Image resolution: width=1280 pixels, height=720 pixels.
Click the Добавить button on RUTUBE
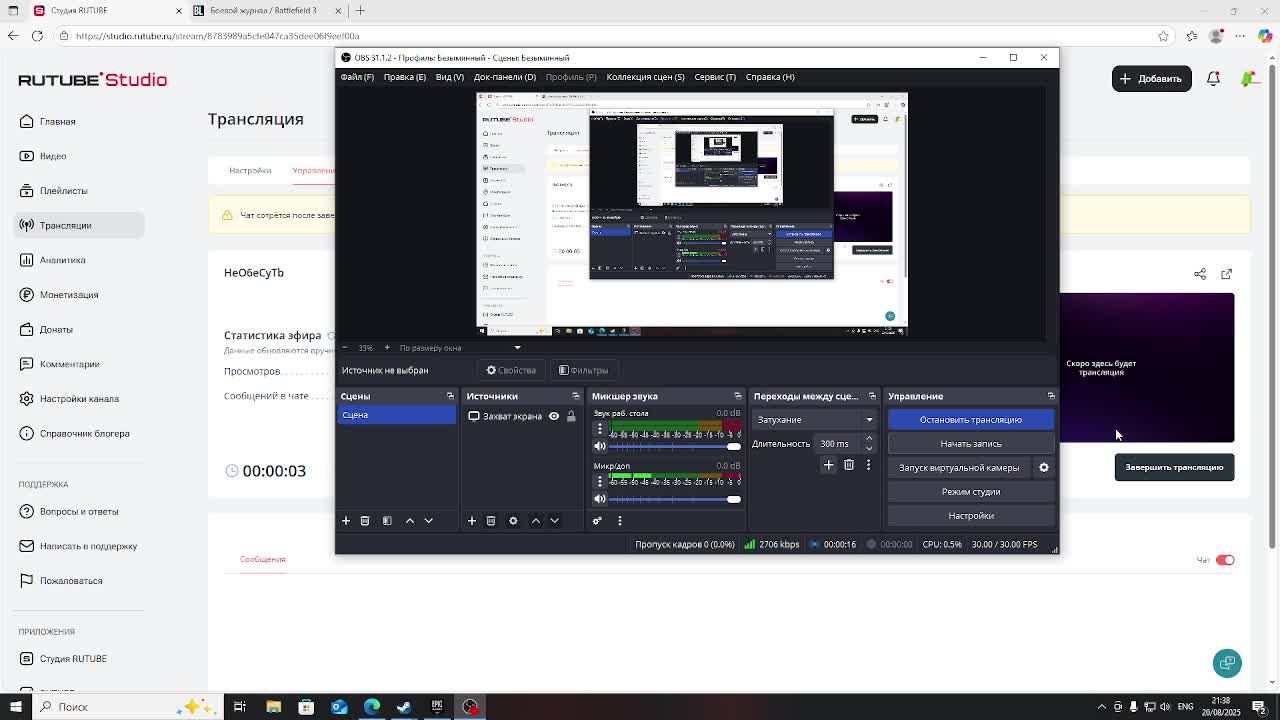pos(1151,78)
